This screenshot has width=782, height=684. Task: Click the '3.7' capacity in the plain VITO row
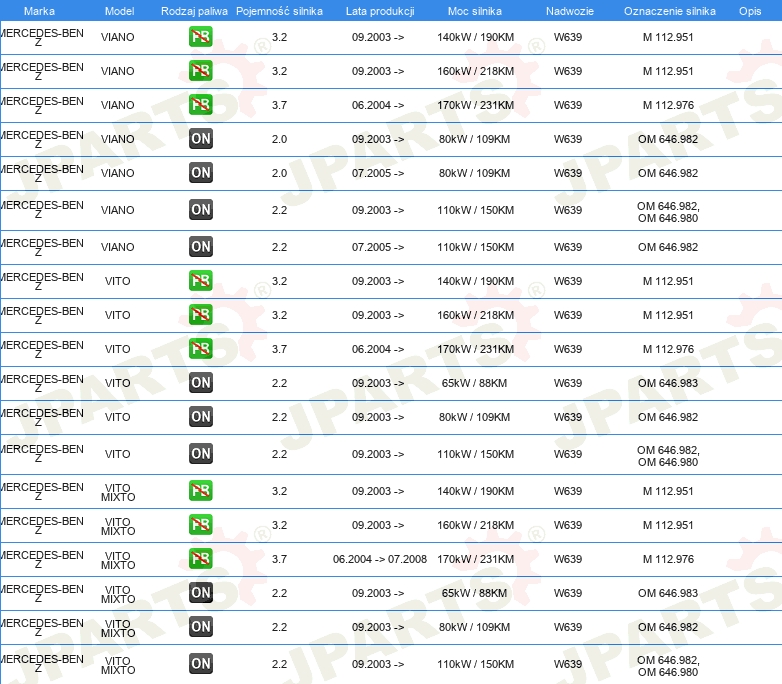(279, 349)
